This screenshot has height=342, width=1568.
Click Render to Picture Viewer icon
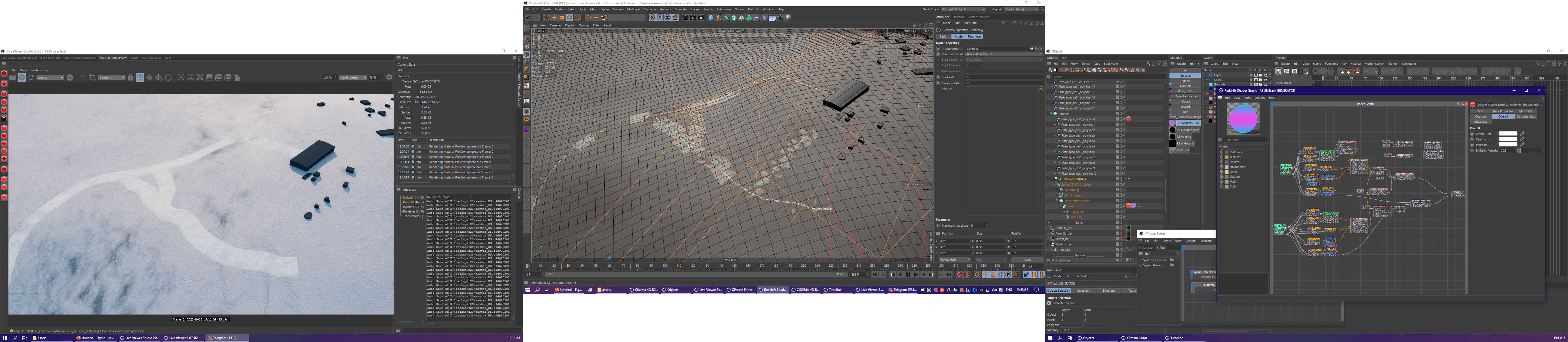tap(693, 18)
